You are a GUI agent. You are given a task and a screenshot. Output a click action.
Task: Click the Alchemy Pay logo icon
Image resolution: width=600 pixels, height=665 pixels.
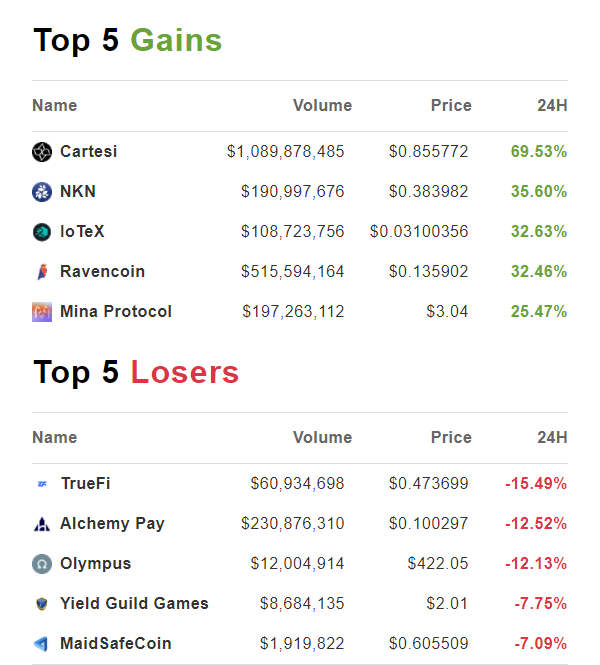41,524
